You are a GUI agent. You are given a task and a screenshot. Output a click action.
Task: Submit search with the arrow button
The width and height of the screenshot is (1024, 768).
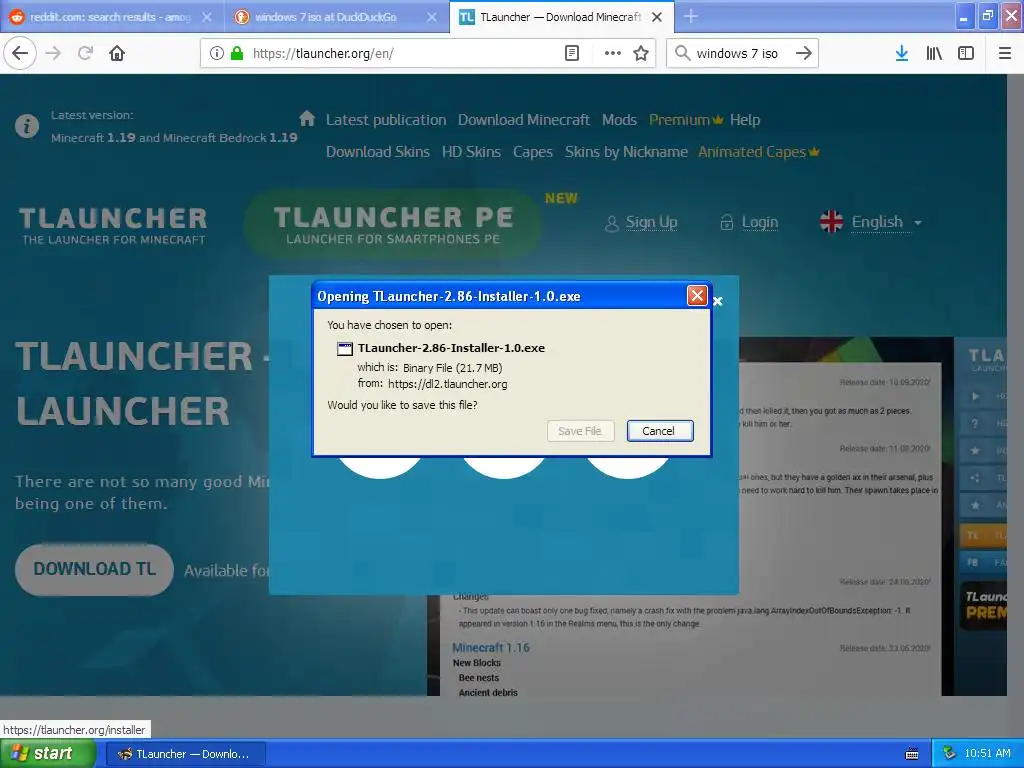pyautogui.click(x=804, y=53)
